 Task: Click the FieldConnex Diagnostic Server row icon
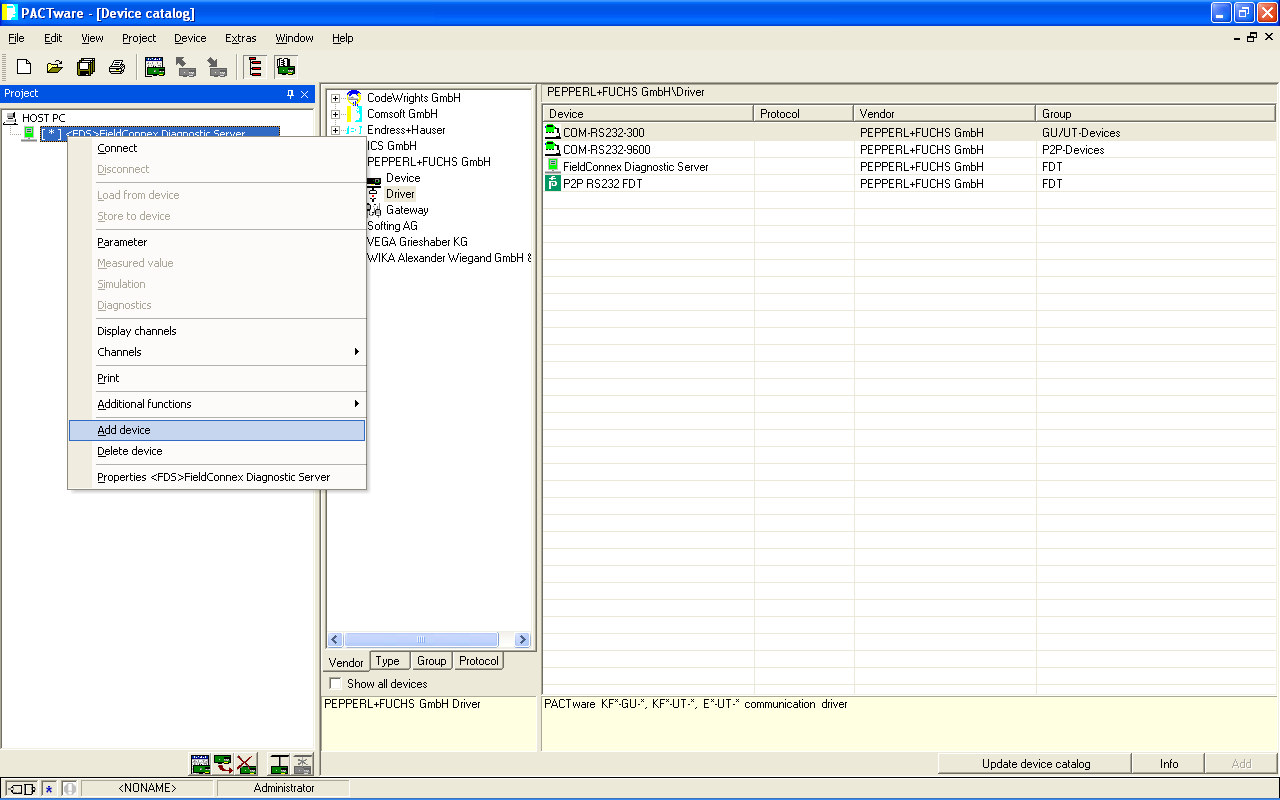tap(552, 166)
